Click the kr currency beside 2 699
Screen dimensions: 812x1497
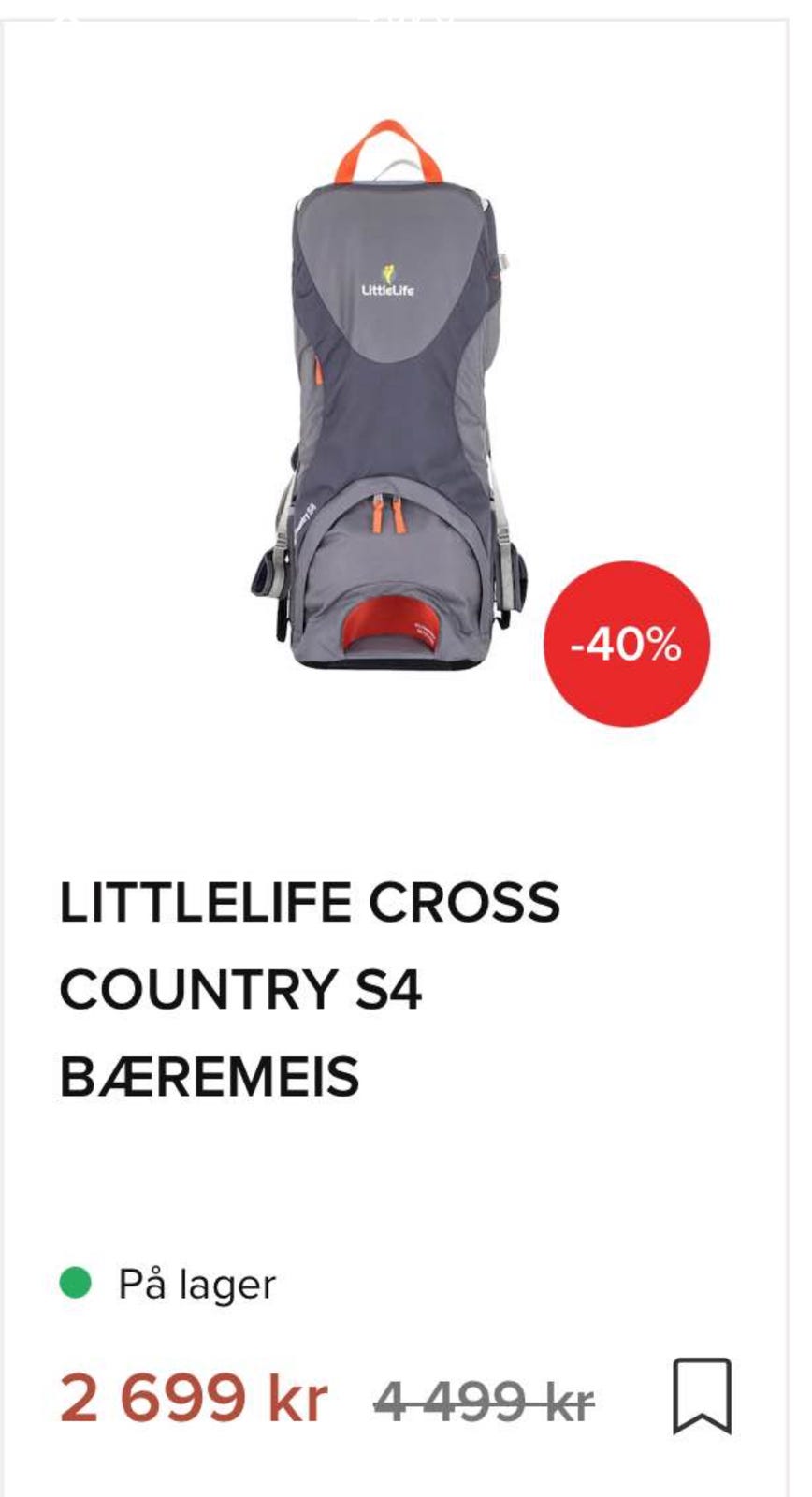[x=298, y=1398]
